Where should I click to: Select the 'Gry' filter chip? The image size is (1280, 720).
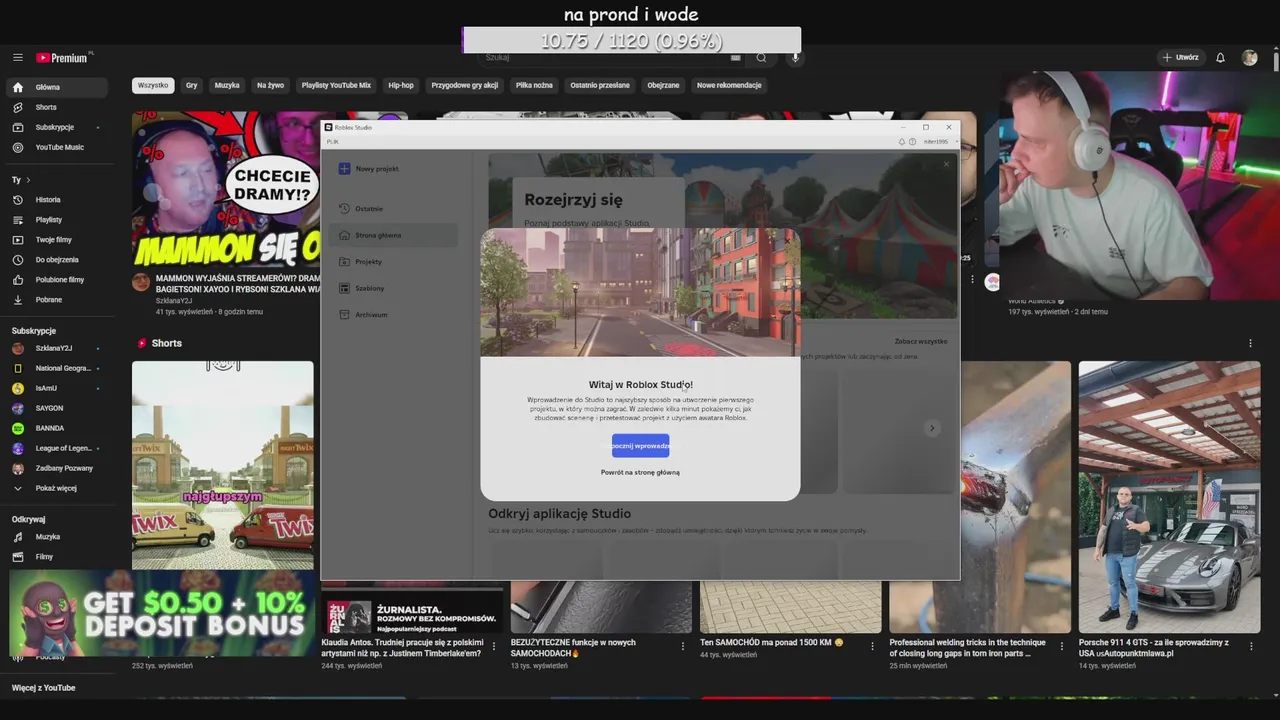(191, 85)
